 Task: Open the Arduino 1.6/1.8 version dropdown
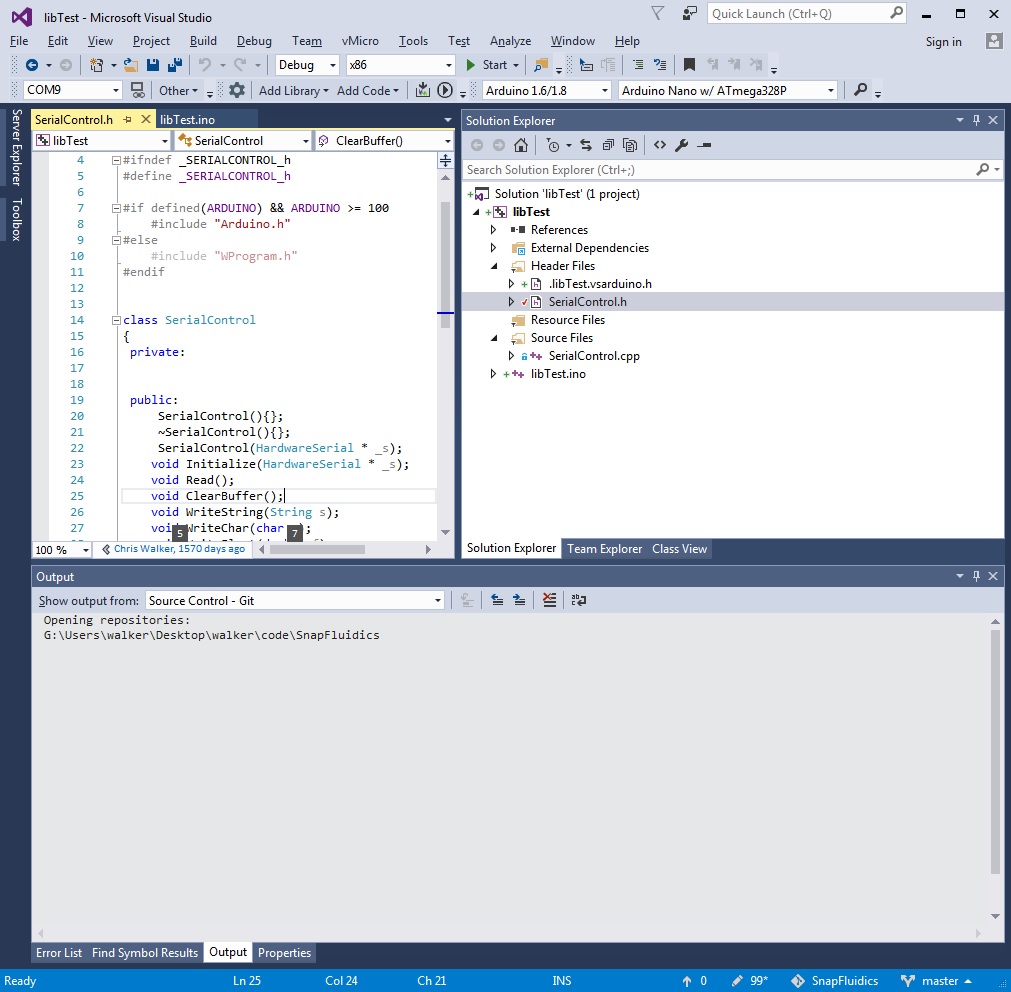pos(546,90)
